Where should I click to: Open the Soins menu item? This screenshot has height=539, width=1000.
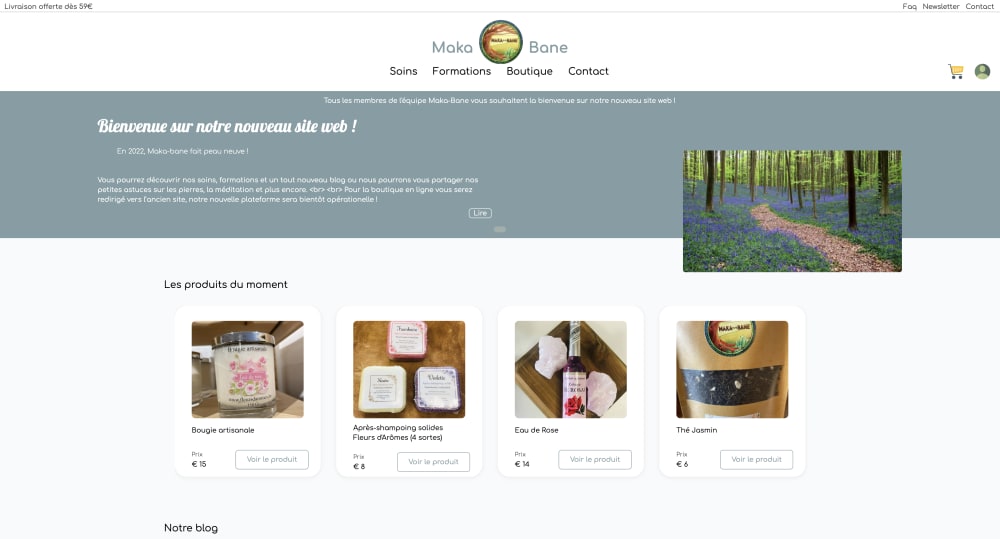[403, 71]
